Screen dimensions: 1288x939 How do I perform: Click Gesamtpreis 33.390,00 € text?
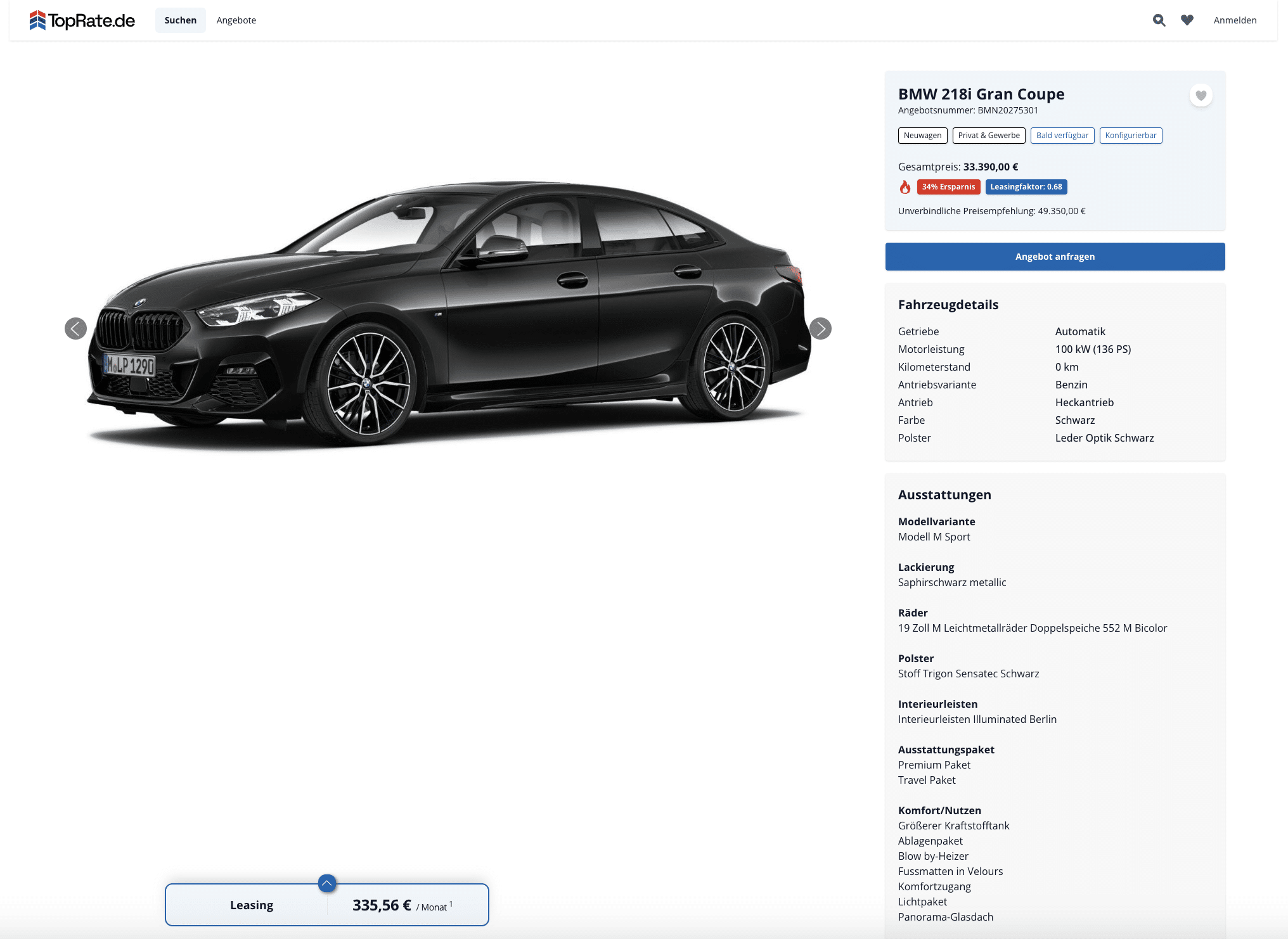point(958,167)
